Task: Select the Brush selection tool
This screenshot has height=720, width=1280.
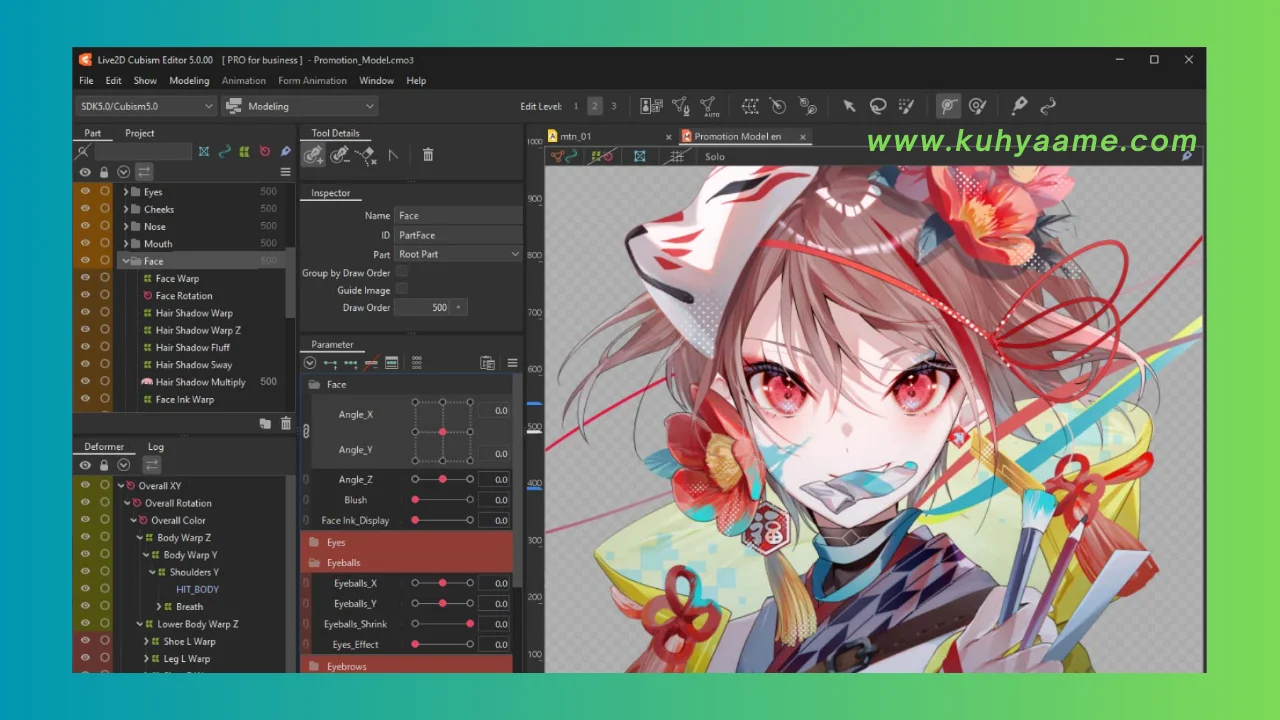Action: pyautogui.click(x=907, y=106)
